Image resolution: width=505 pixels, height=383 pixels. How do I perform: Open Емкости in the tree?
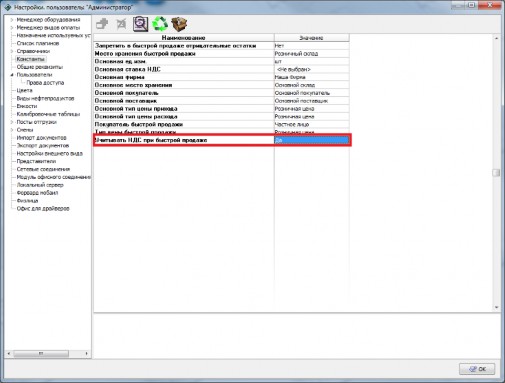click(x=27, y=106)
